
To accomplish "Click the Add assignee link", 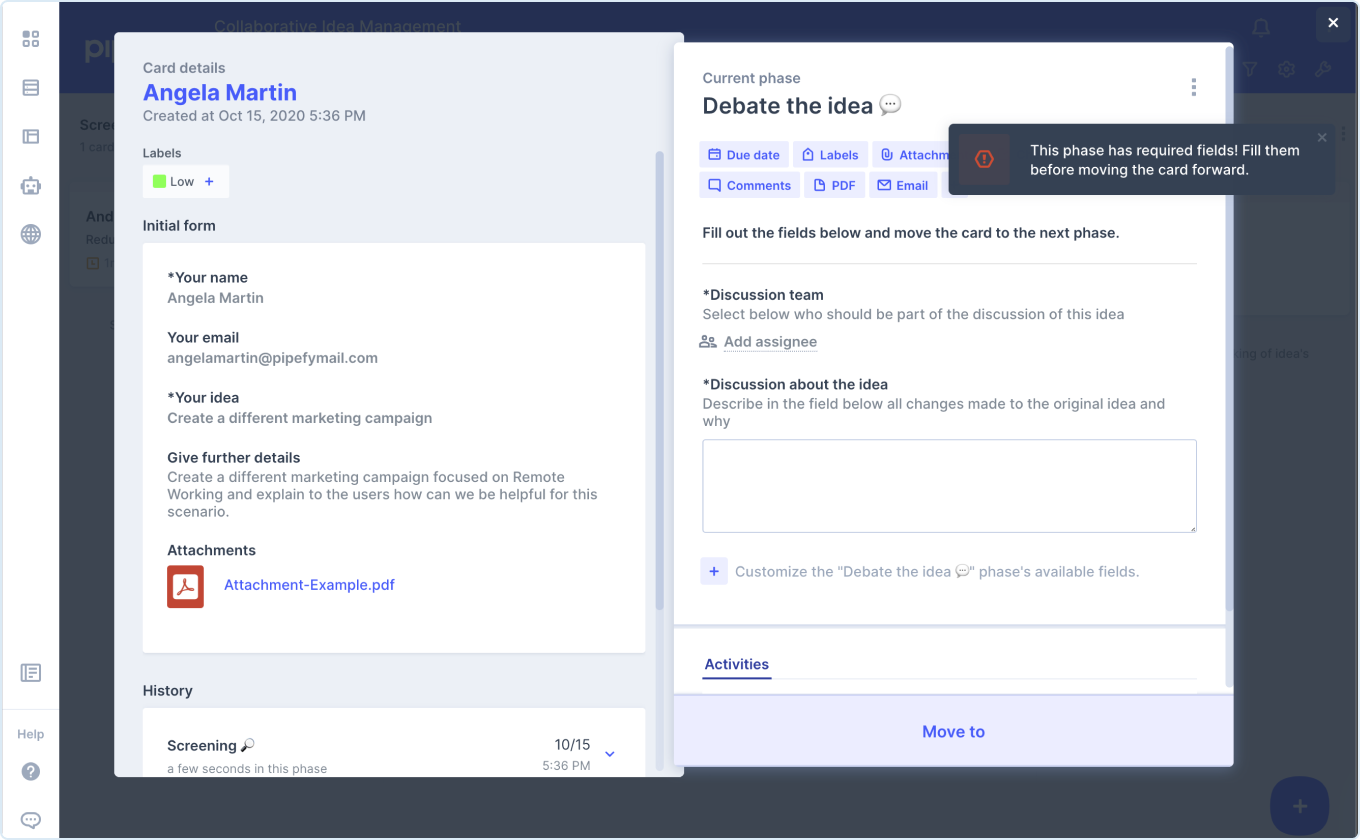I will pos(770,341).
